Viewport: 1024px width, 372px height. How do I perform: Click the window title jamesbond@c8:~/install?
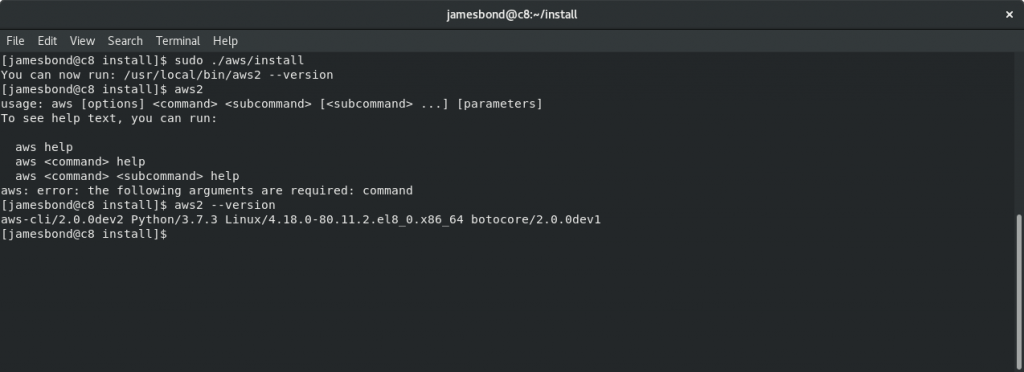(512, 14)
